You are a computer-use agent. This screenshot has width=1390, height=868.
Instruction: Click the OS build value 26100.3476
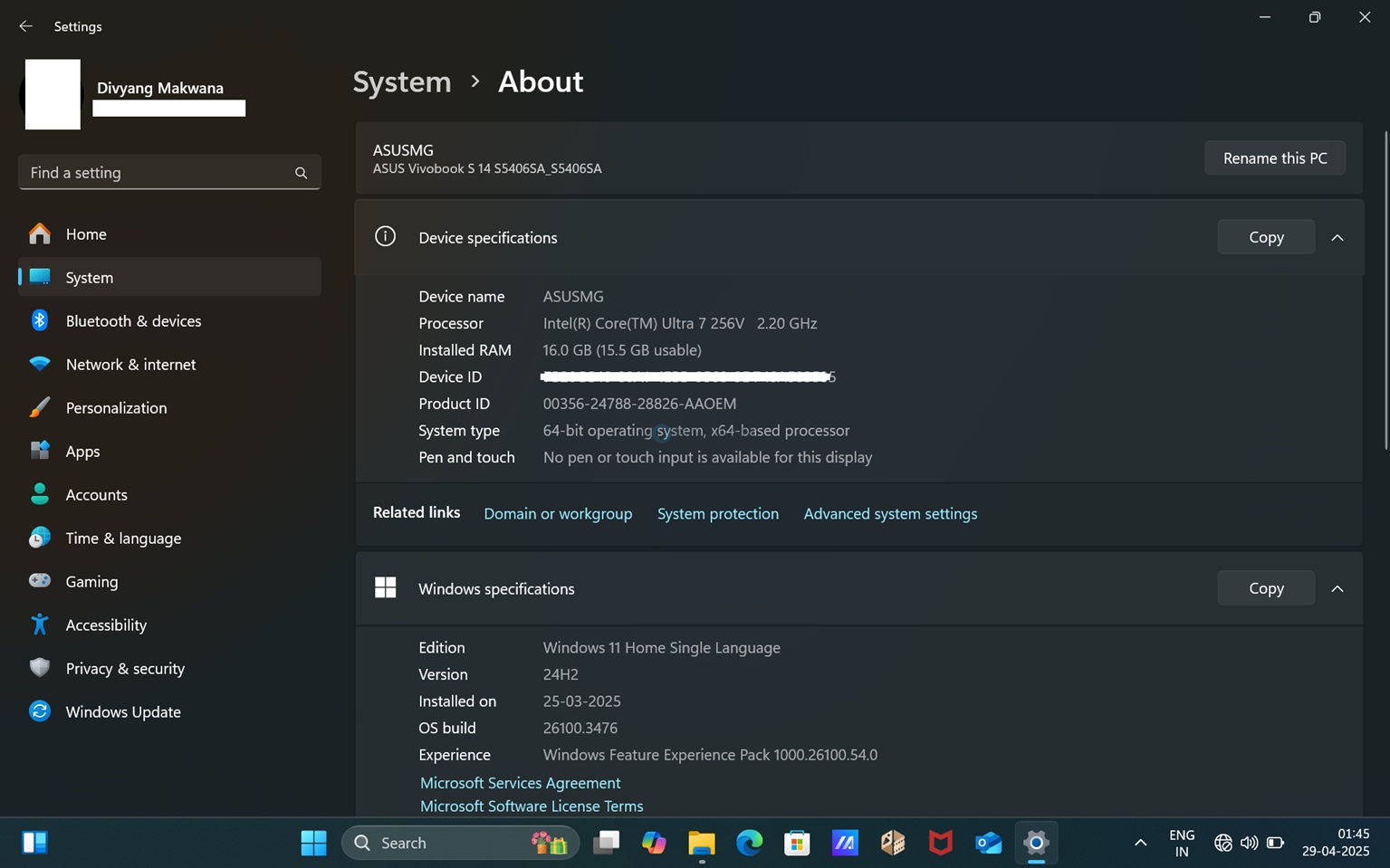pyautogui.click(x=580, y=728)
